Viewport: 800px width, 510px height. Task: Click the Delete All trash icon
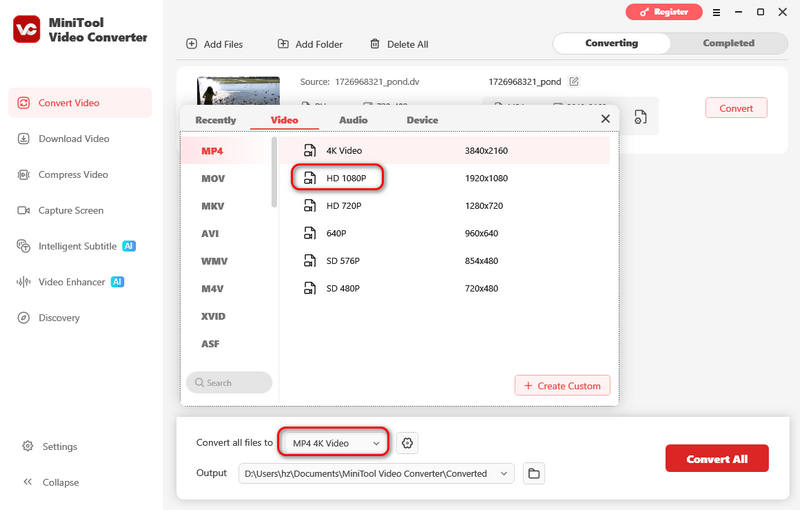374,44
